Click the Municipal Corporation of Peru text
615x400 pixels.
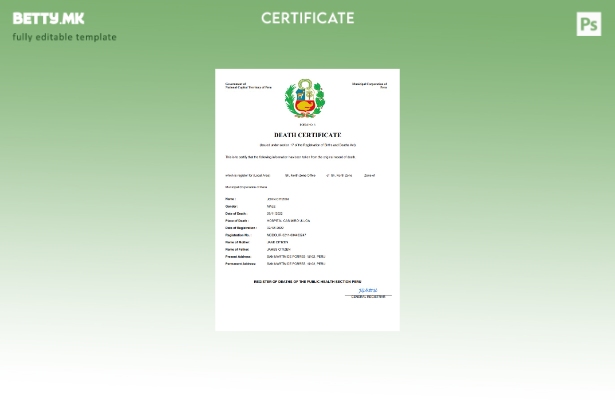pyautogui.click(x=369, y=85)
